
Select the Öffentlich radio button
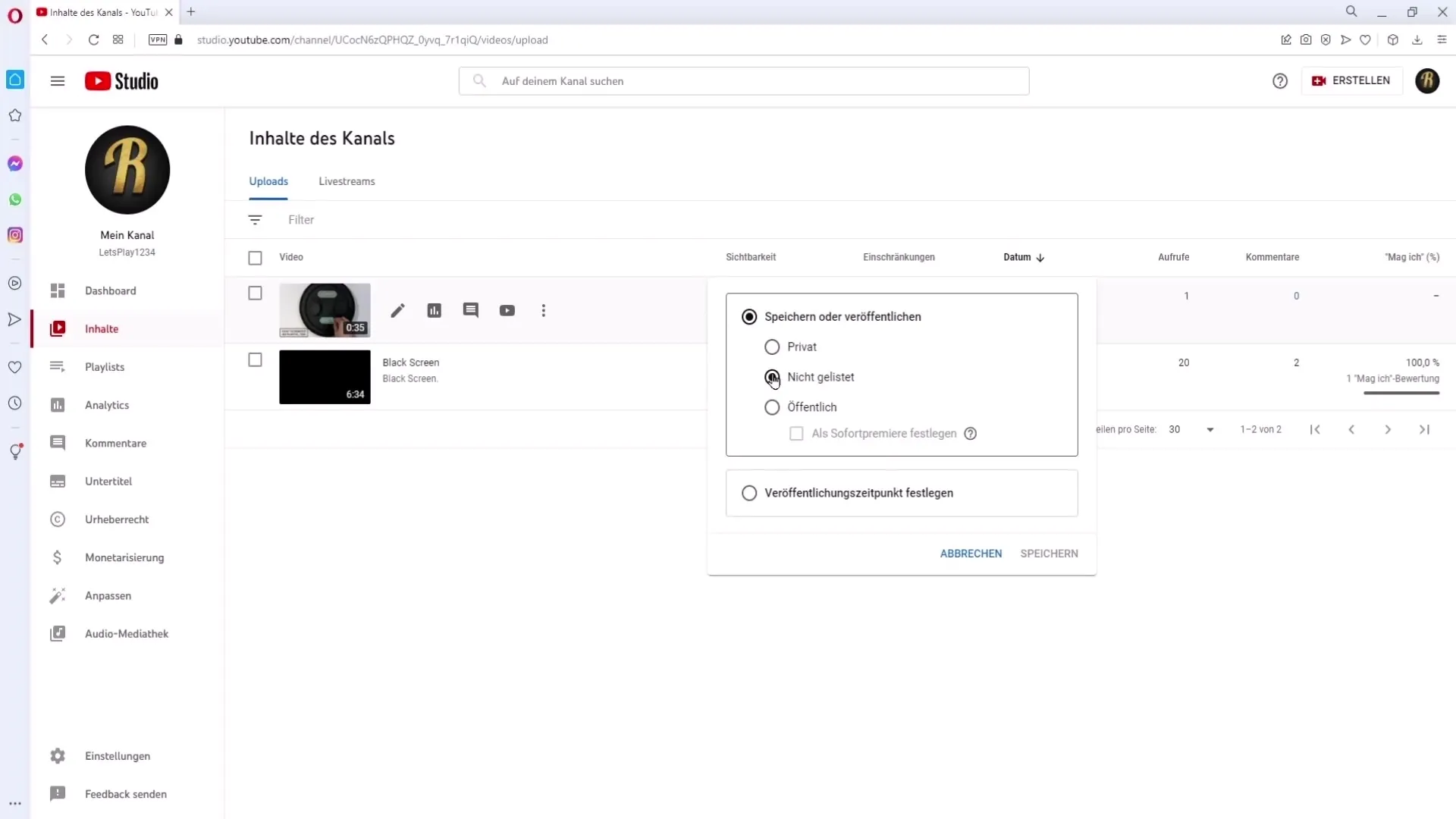[x=772, y=407]
